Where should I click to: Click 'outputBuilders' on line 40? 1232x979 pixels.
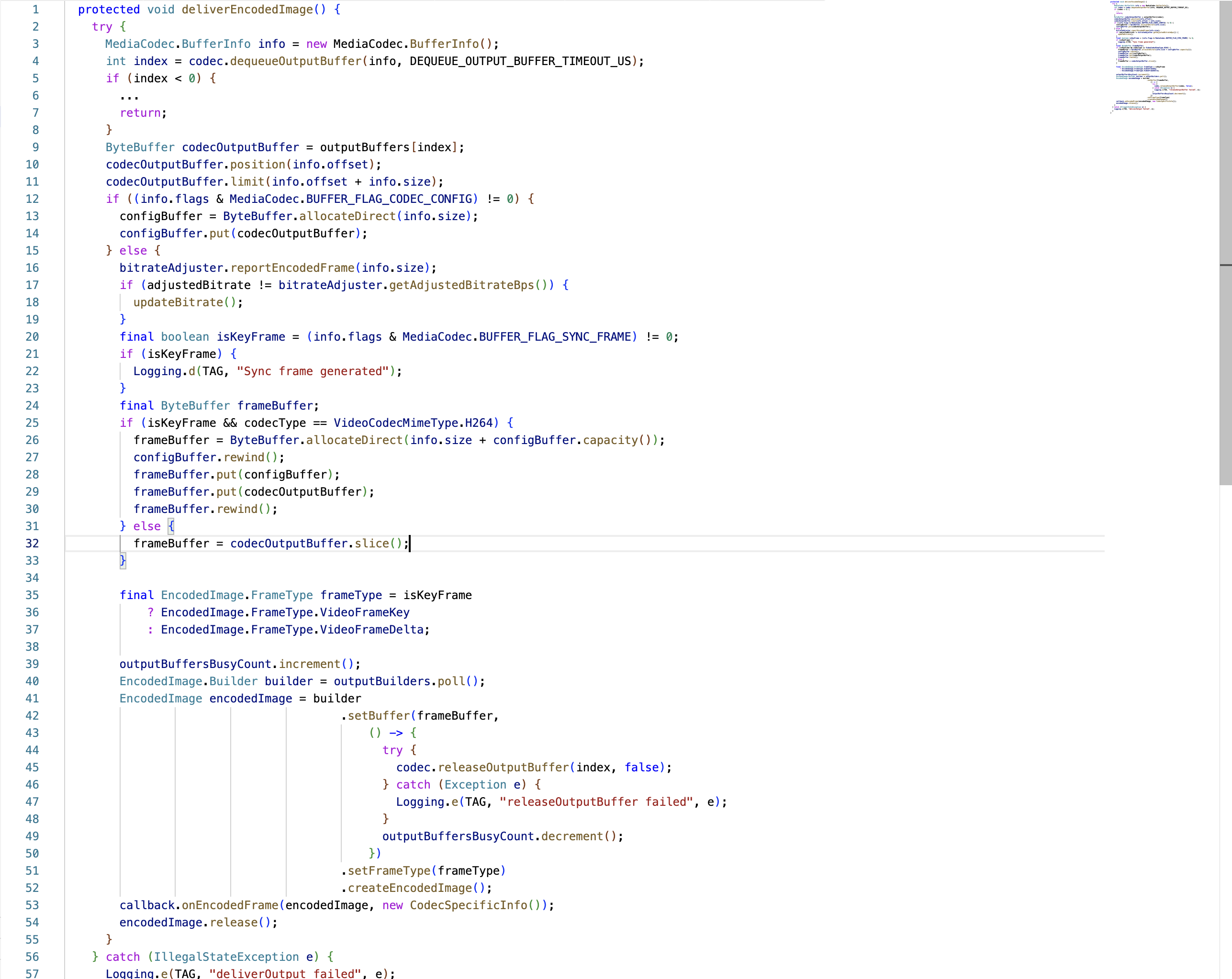click(x=382, y=681)
